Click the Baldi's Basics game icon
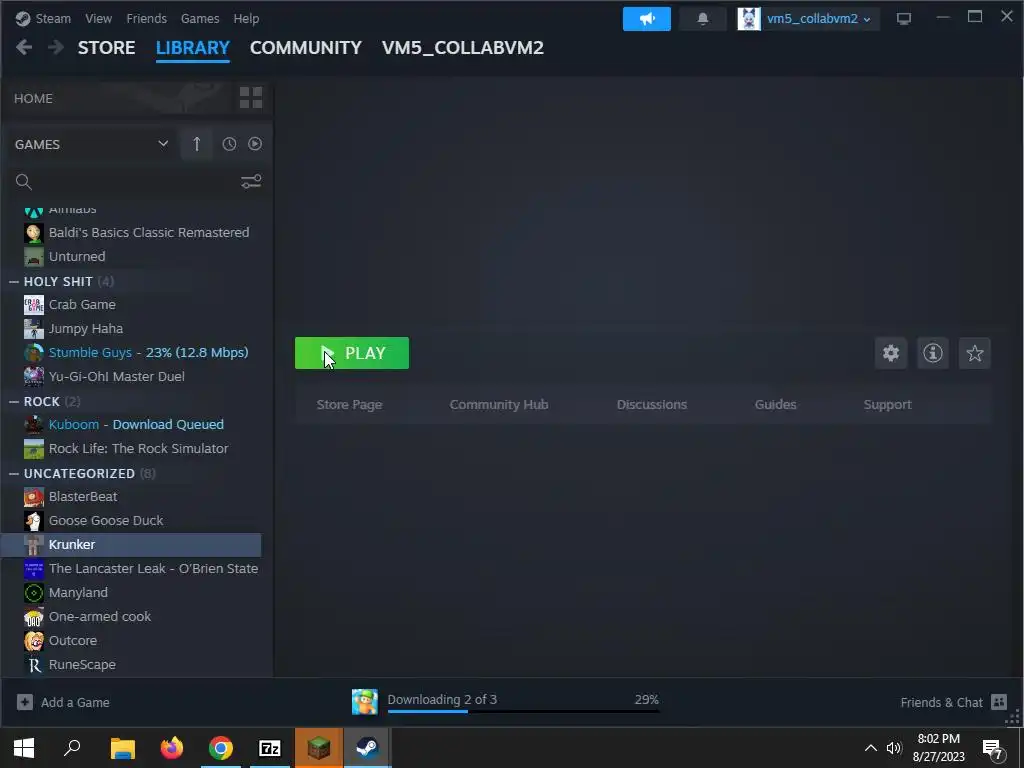 pos(33,232)
